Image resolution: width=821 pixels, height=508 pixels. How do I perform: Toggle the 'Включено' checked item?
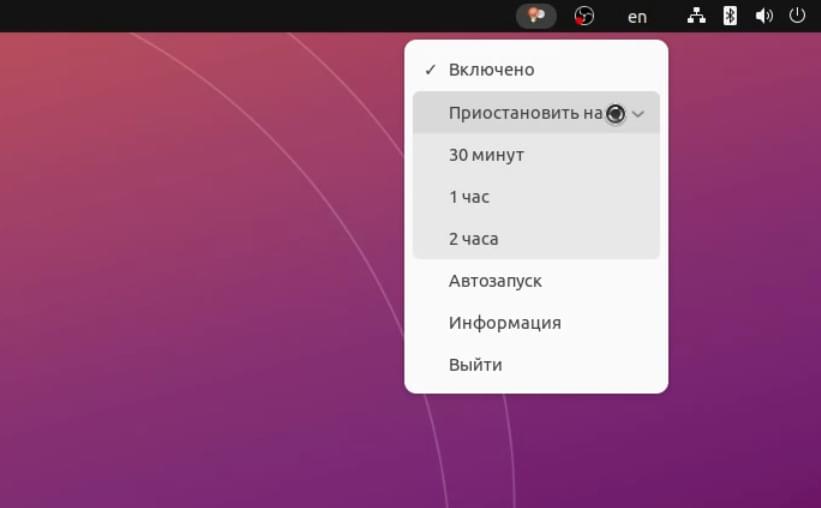pos(536,70)
